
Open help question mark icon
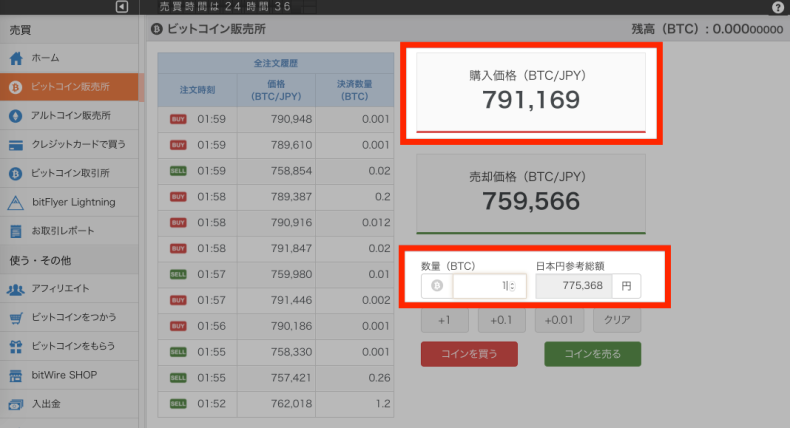[x=777, y=7]
